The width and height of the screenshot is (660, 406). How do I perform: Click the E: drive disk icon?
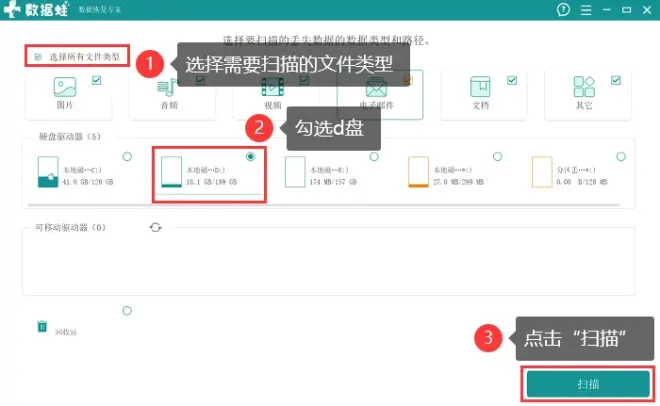point(295,172)
